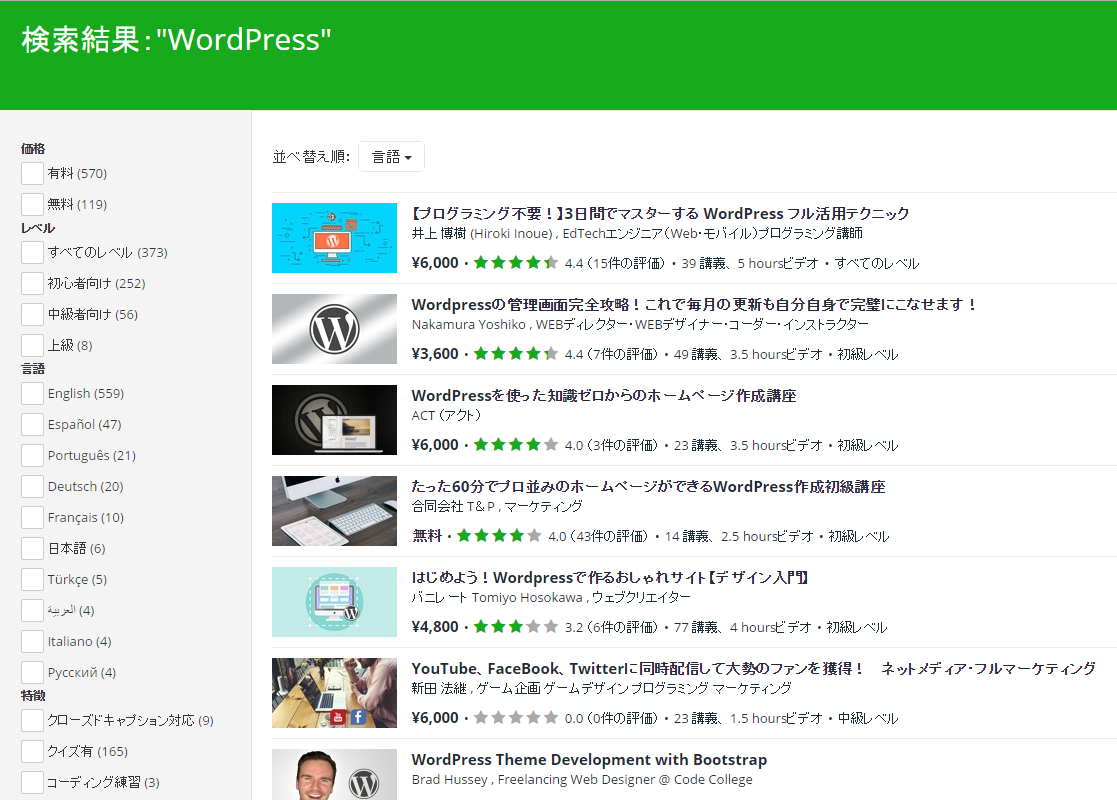Click the star rating of the ¥3,600 course
Viewport: 1117px width, 800px height.
(x=516, y=353)
